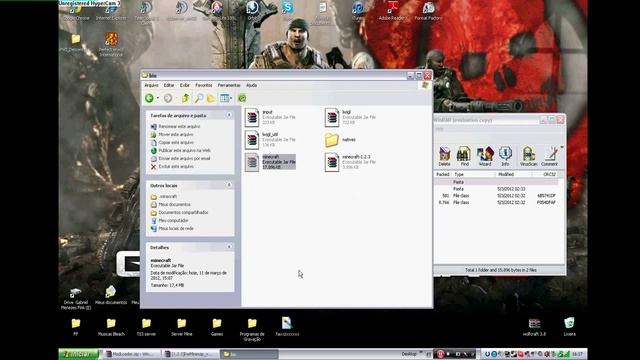Open the Favoritos menu
The width and height of the screenshot is (640, 360).
204,85
